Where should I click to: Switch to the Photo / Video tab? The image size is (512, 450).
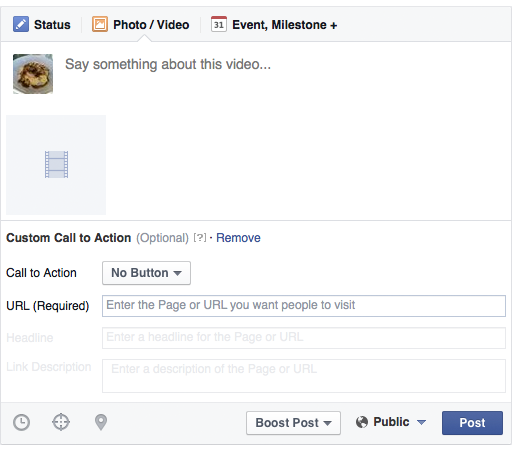(141, 25)
